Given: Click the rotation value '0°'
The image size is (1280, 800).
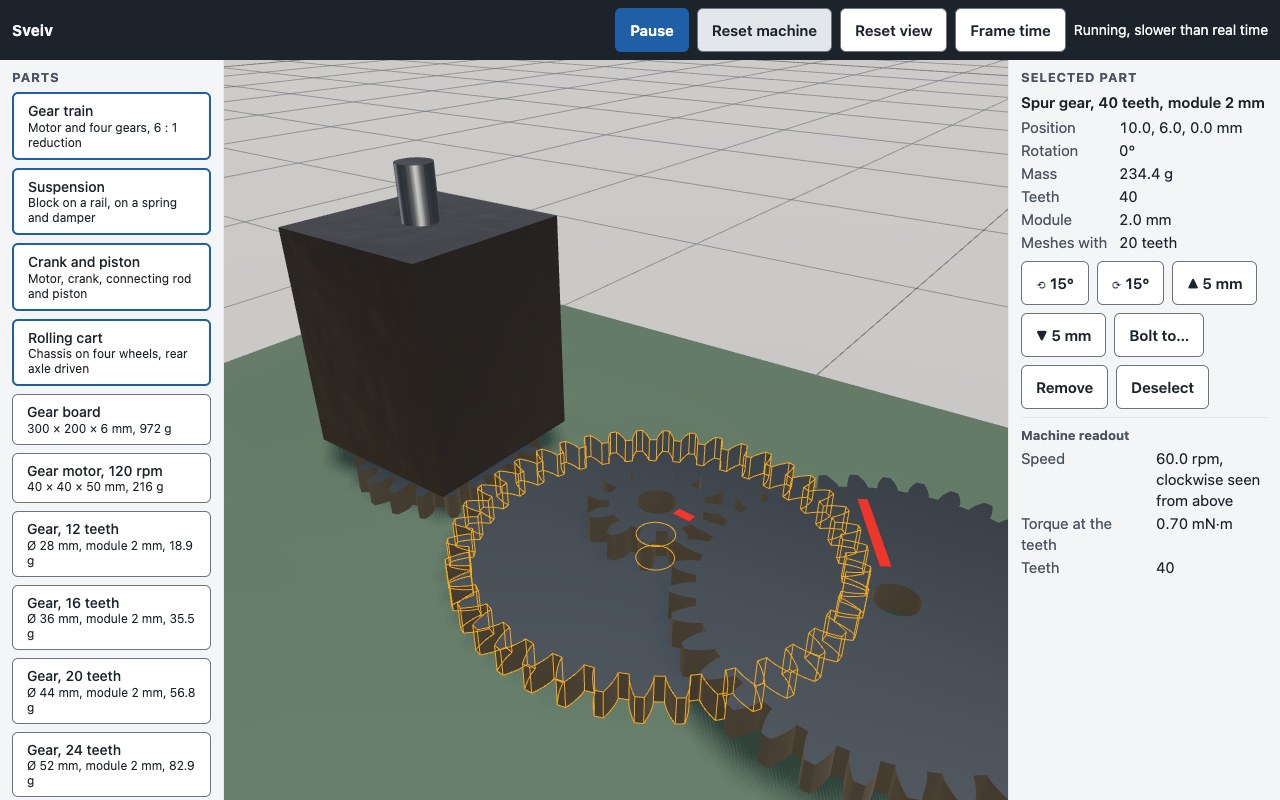Looking at the screenshot, I should [x=1127, y=151].
